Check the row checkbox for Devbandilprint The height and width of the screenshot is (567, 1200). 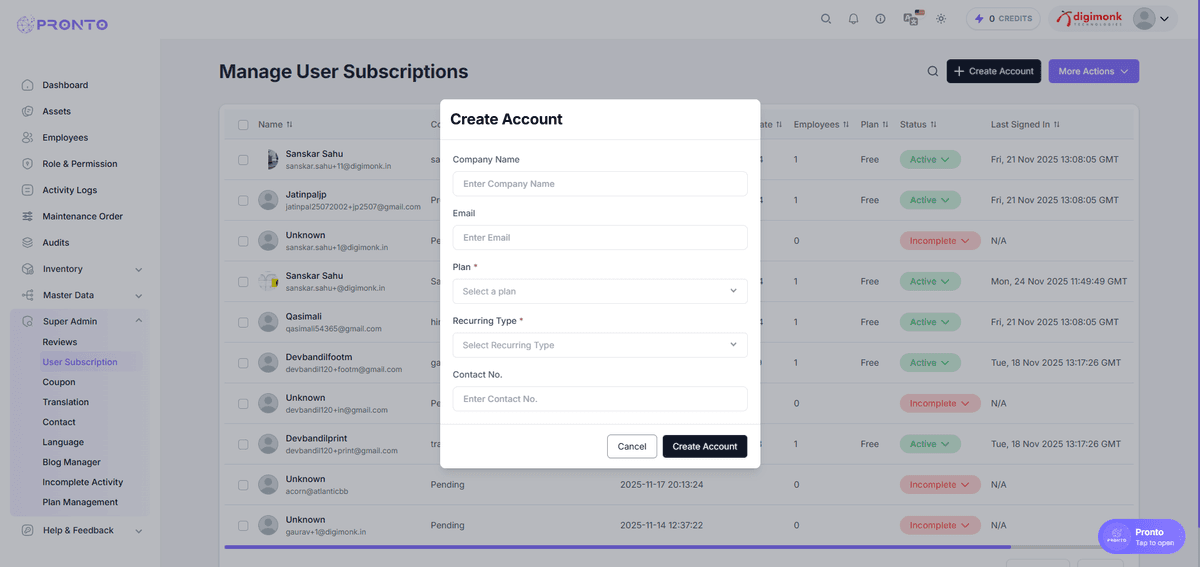click(x=243, y=444)
